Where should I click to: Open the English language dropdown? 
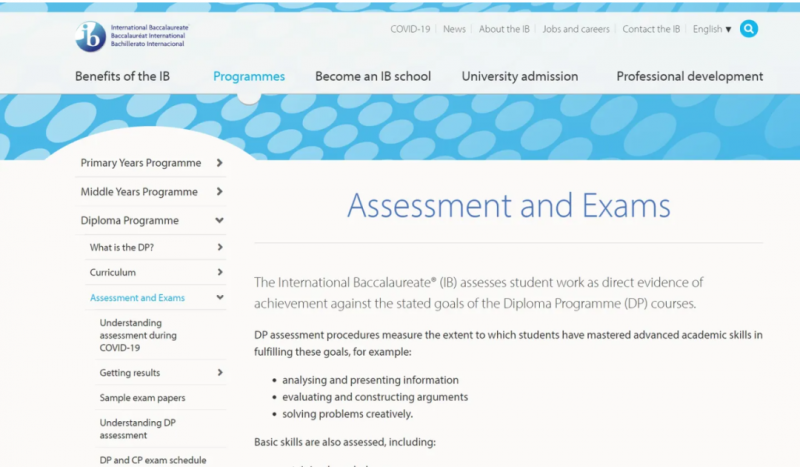[712, 29]
